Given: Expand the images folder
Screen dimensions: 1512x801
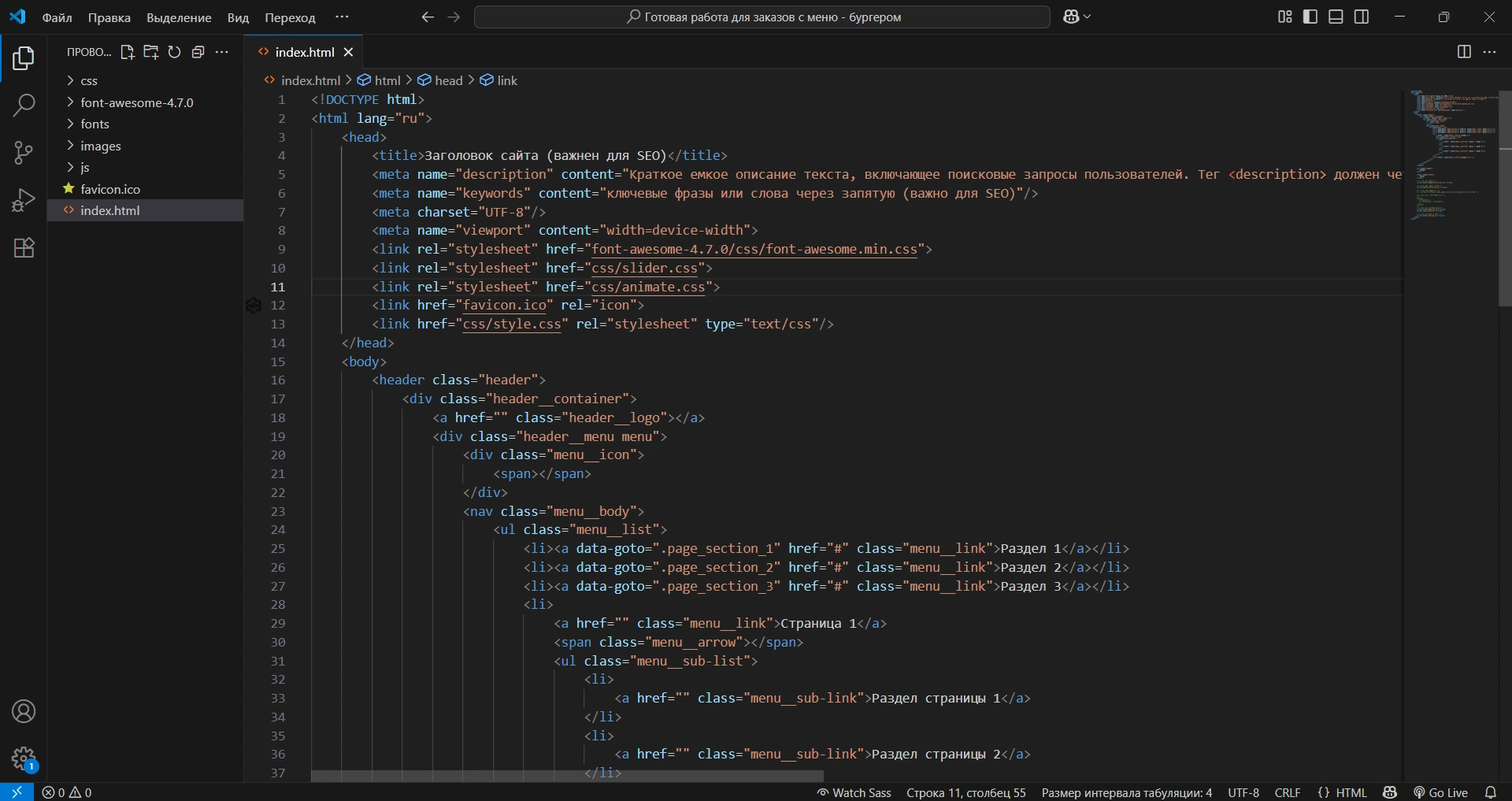Looking at the screenshot, I should point(100,146).
